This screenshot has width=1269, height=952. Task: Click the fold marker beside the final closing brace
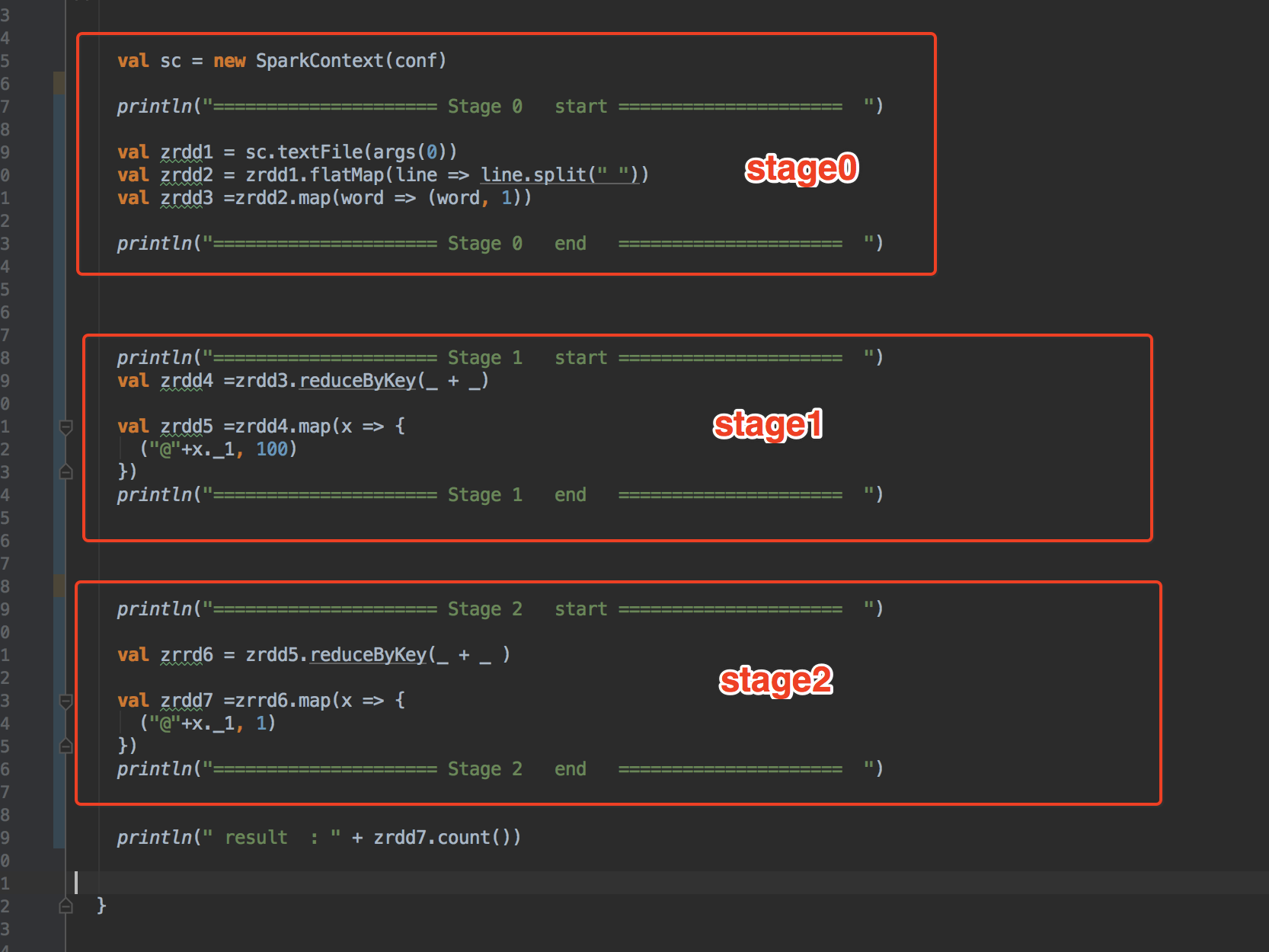(66, 906)
